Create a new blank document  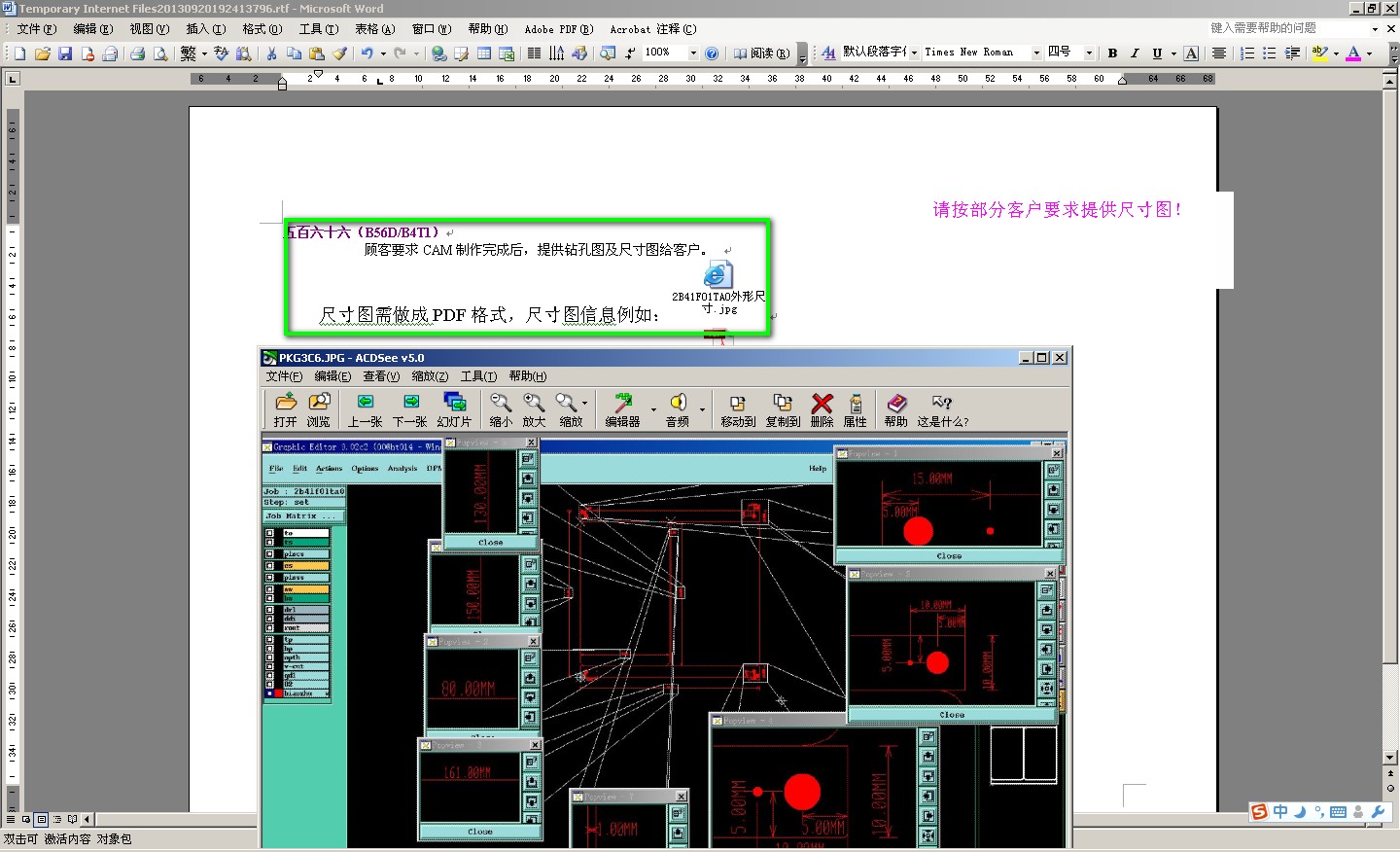pyautogui.click(x=19, y=53)
